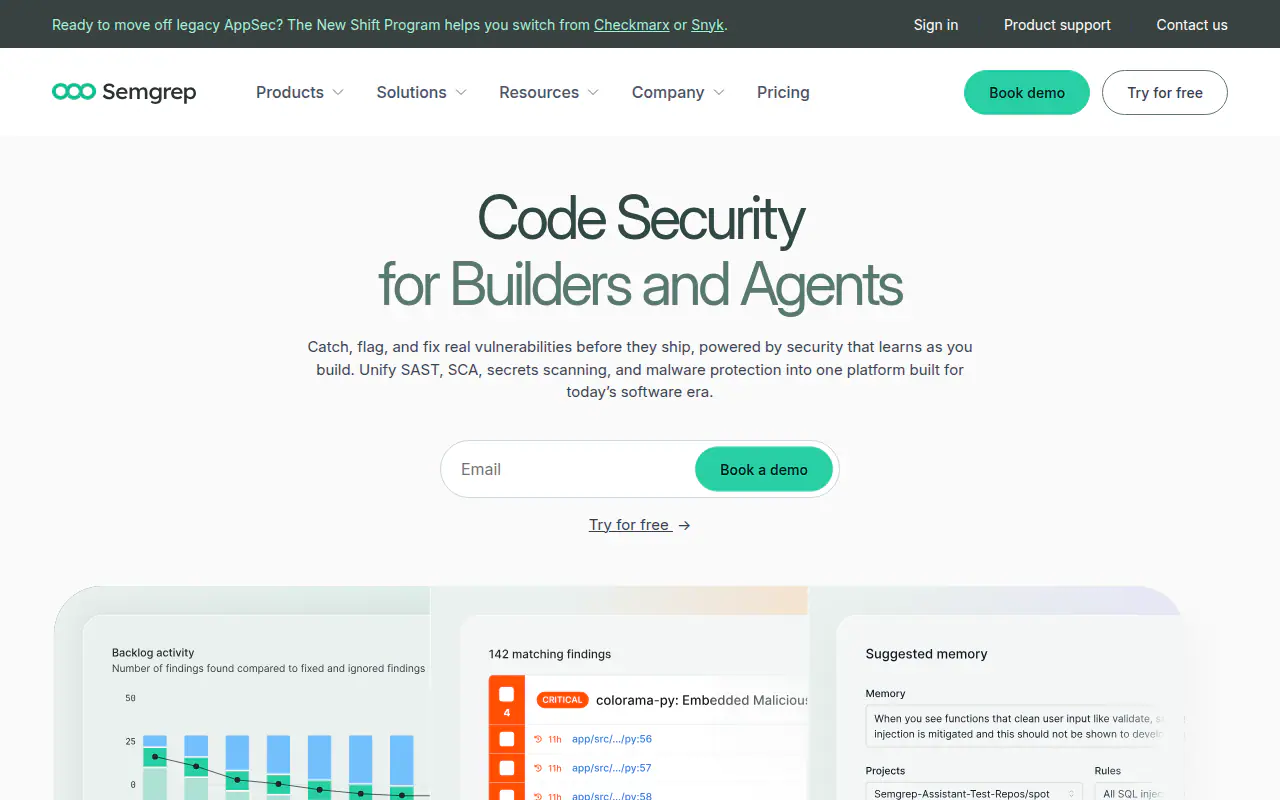Expand the Products menu chevron

[338, 92]
